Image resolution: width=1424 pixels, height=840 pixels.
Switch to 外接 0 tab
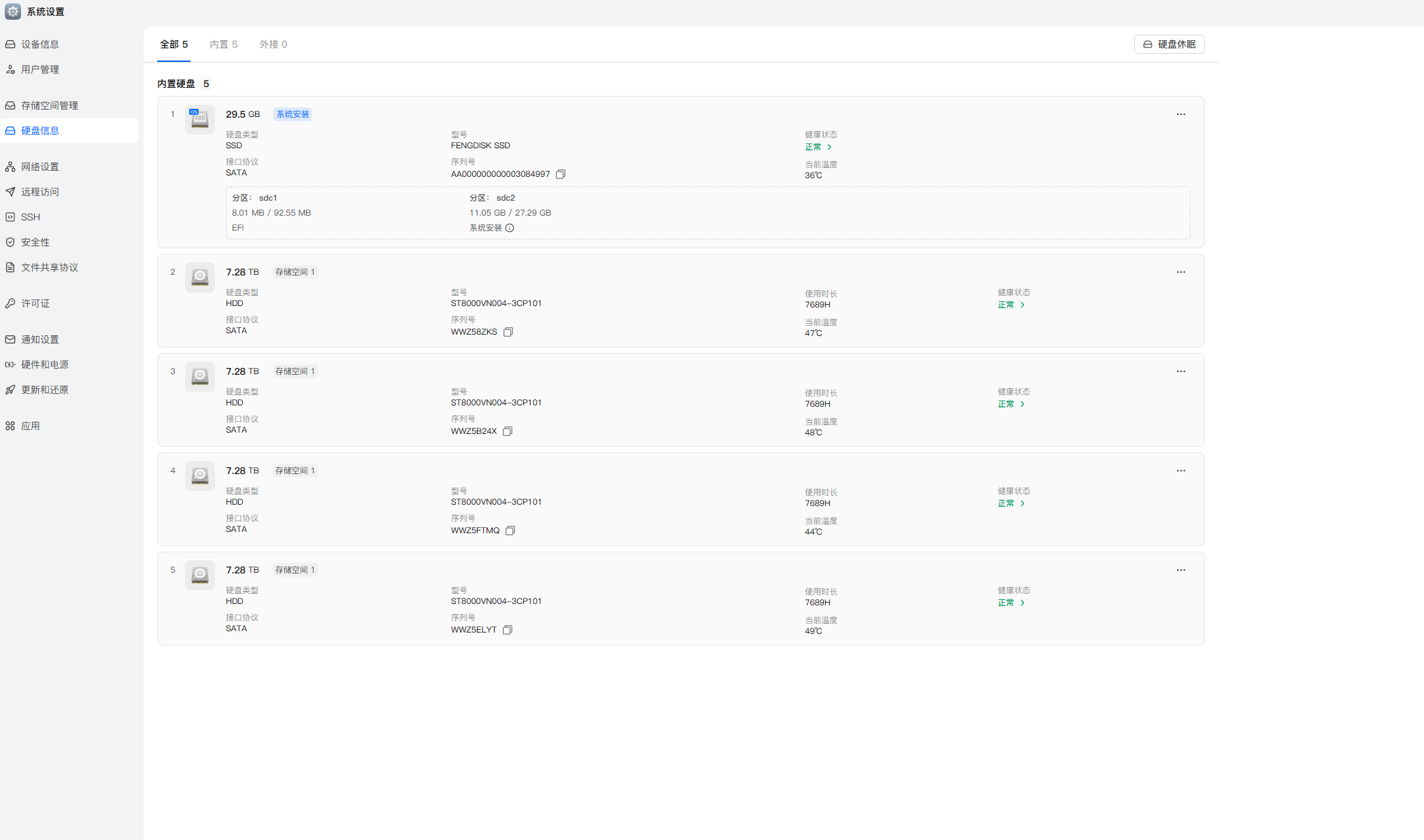pos(273,44)
